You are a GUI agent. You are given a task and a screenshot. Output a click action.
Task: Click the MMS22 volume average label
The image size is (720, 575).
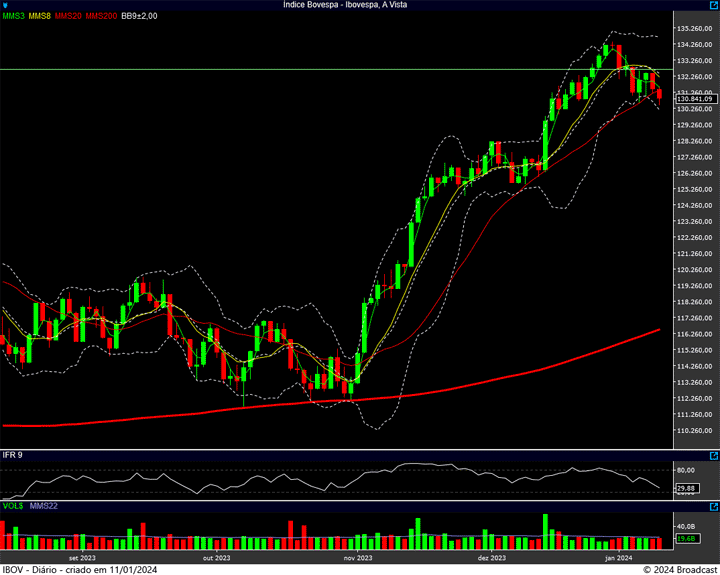click(45, 507)
